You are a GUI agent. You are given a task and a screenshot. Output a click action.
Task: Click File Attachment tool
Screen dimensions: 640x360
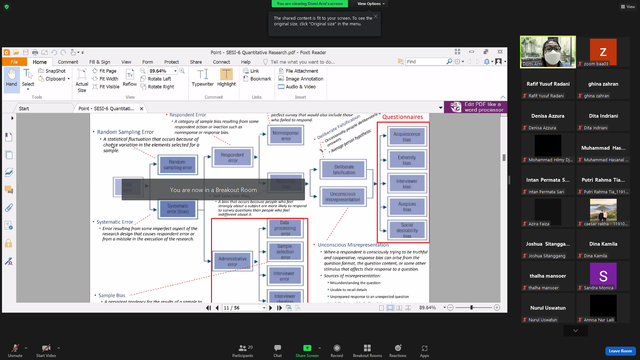tap(298, 71)
